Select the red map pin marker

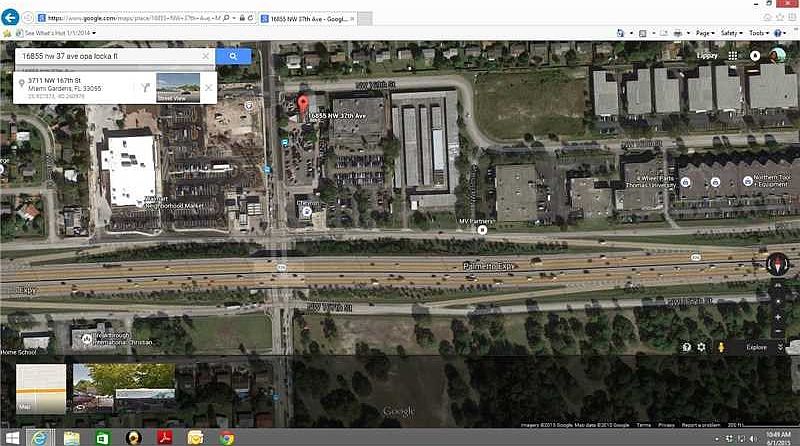coord(303,105)
